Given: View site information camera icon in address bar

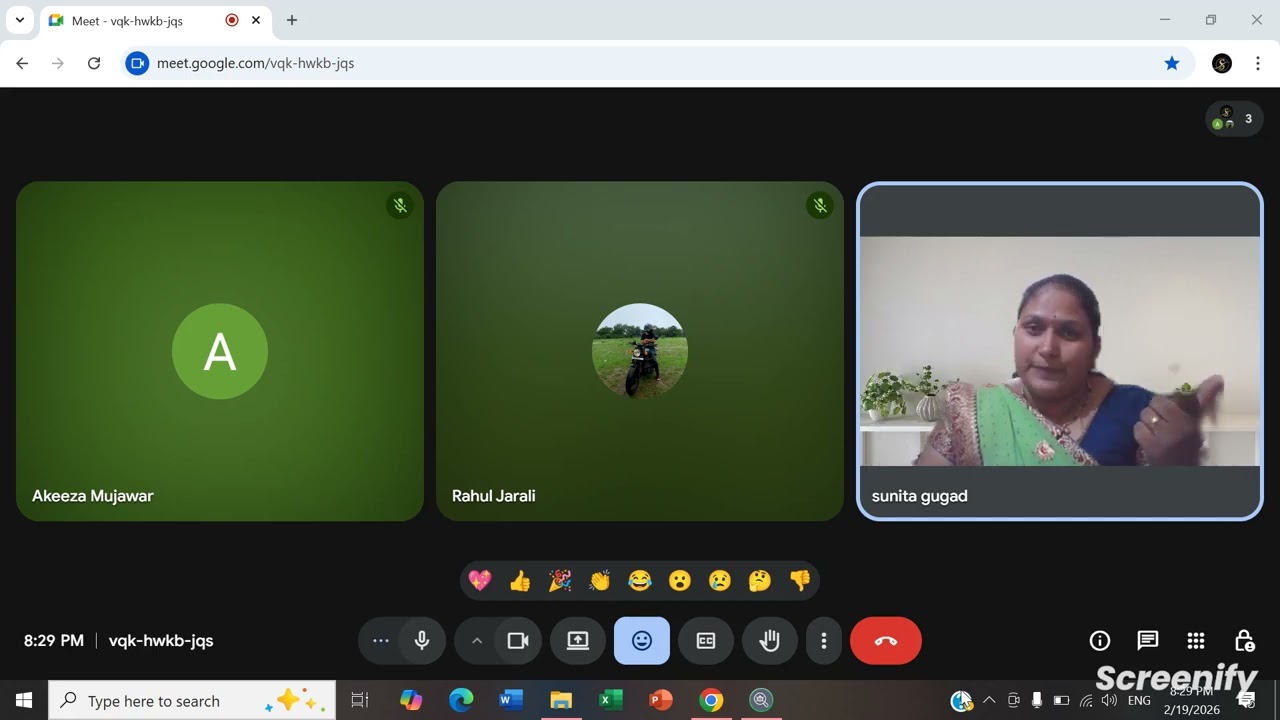Looking at the screenshot, I should [137, 63].
